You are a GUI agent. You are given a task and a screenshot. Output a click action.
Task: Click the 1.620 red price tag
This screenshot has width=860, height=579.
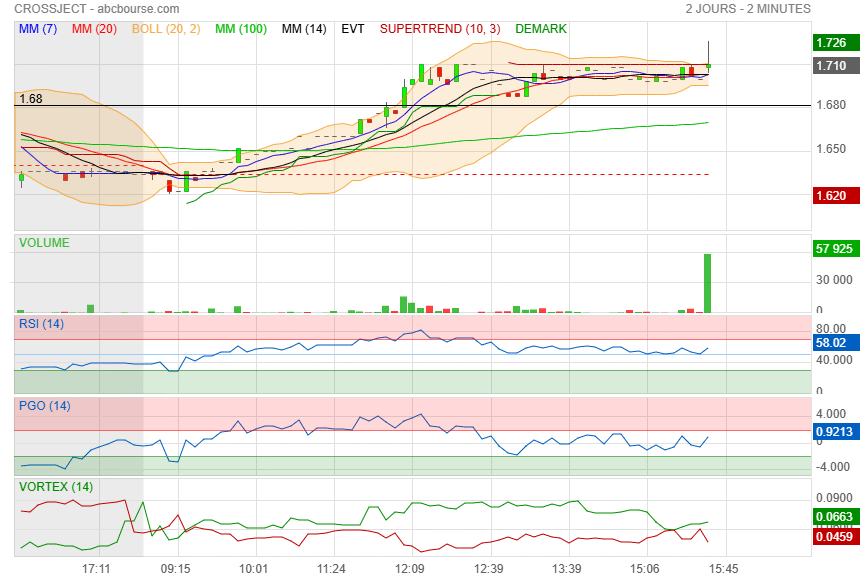[836, 196]
